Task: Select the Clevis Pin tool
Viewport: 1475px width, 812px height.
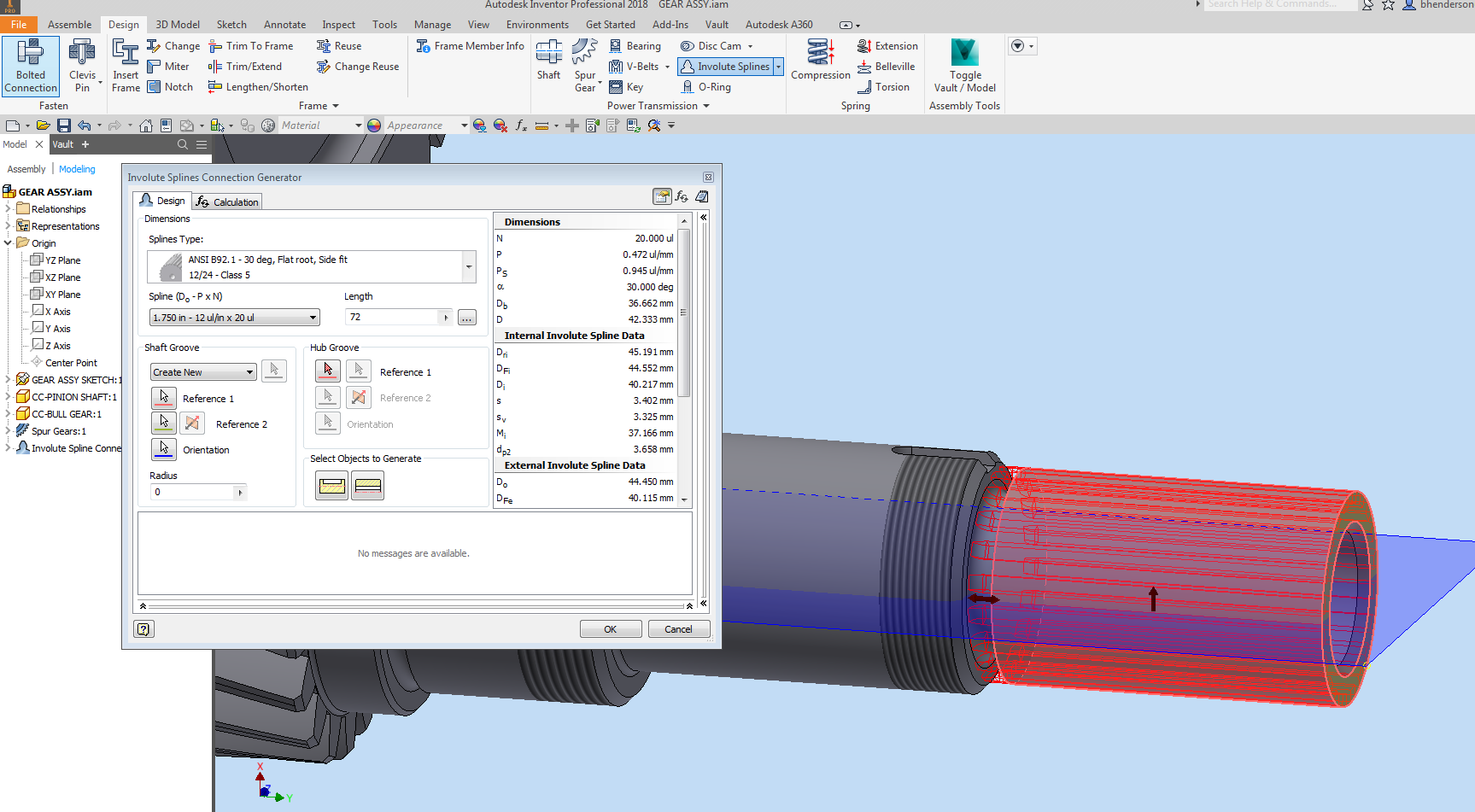Action: [83, 65]
